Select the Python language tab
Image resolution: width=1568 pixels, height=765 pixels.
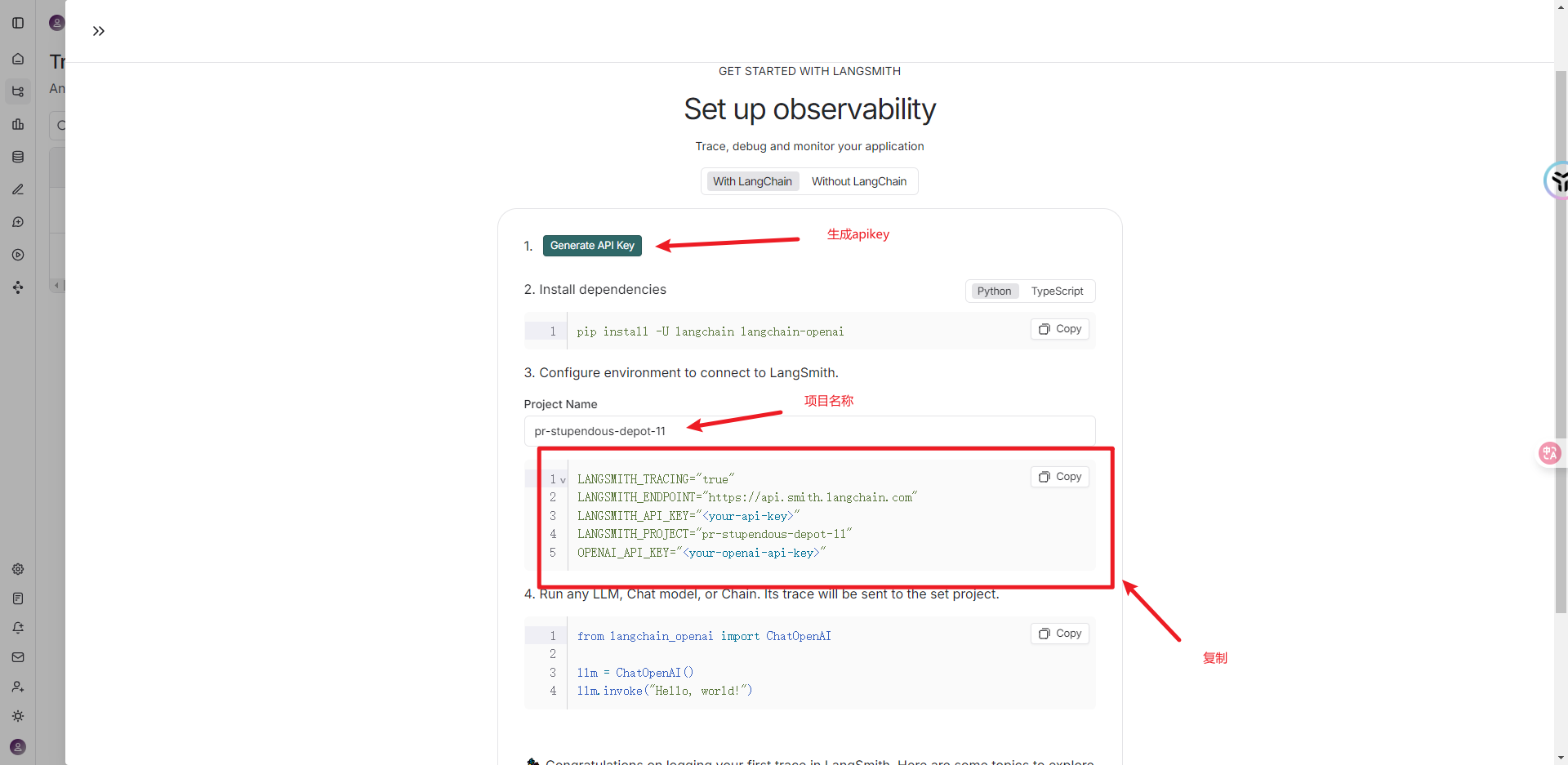pyautogui.click(x=994, y=291)
